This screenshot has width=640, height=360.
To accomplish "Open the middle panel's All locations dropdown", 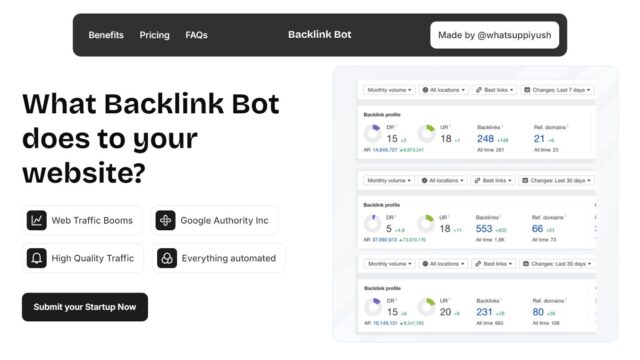I will [x=442, y=180].
